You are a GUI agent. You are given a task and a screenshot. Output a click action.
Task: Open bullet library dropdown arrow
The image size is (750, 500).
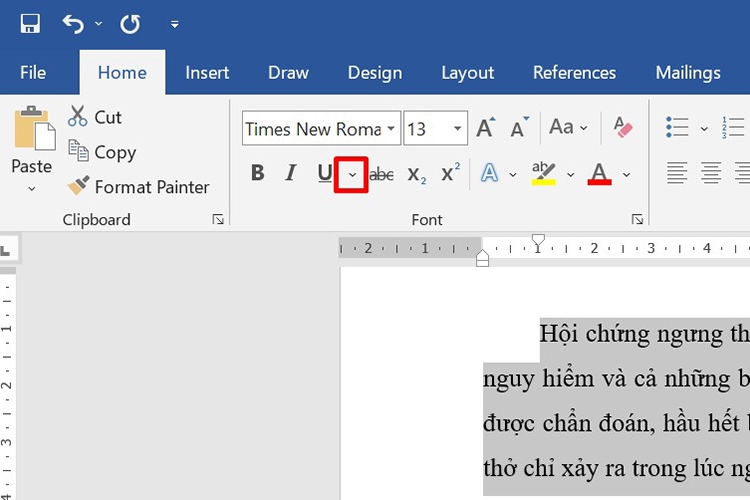(x=704, y=128)
